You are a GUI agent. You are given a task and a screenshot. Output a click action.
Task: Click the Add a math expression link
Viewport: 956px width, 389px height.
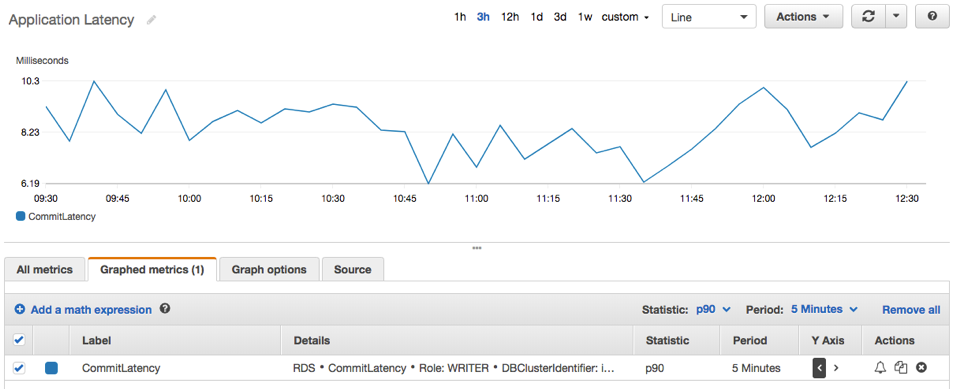tap(91, 310)
